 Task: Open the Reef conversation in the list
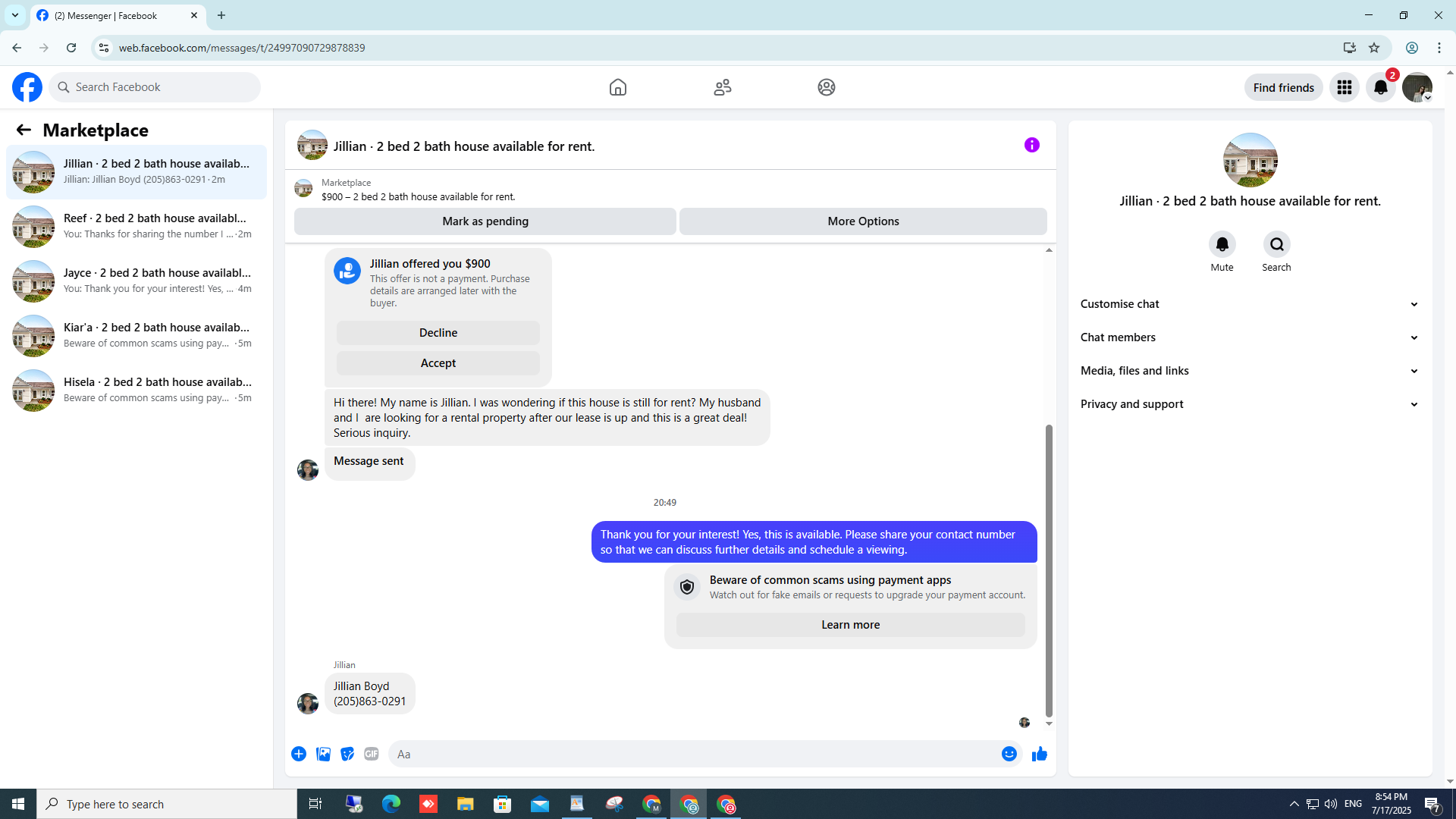coord(136,227)
